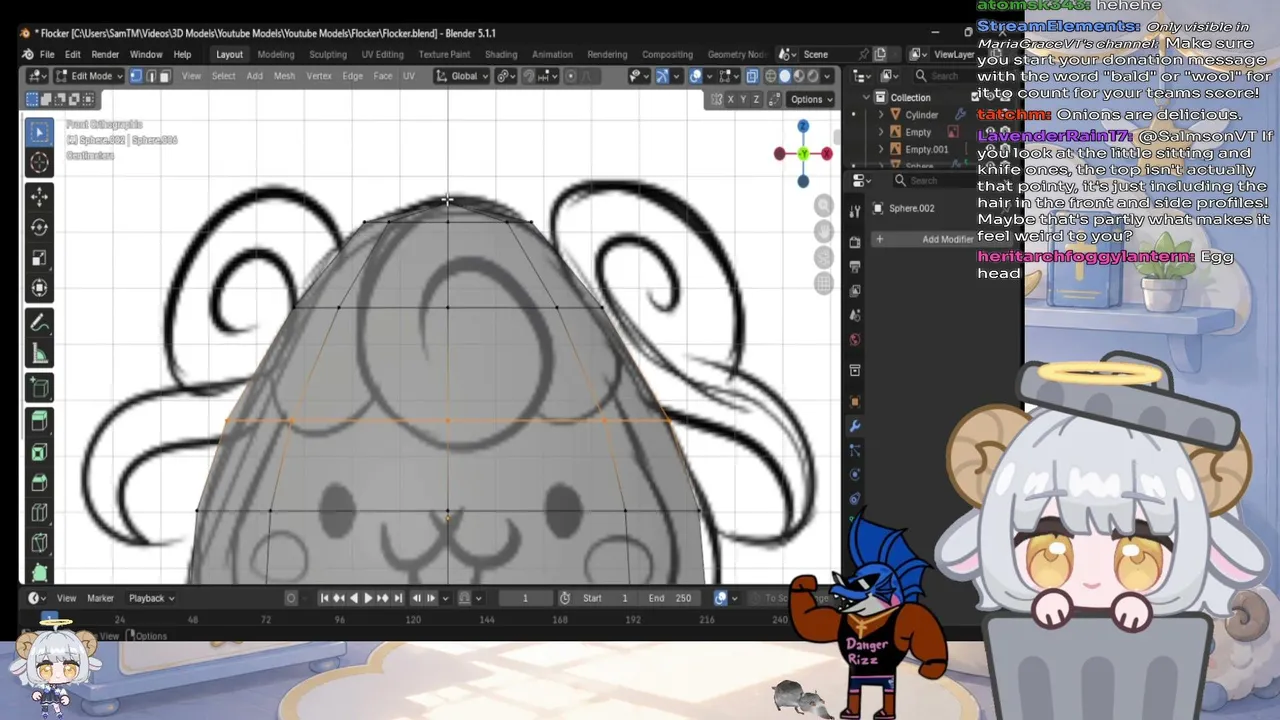
Task: Switch to face select mode
Action: (164, 76)
